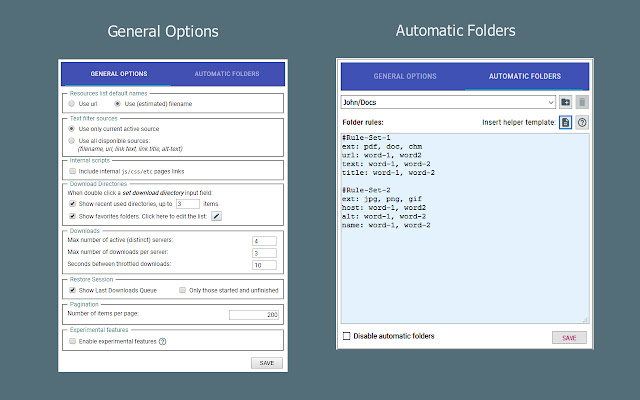Viewport: 640px width, 400px height.
Task: Select the Use url radio button
Action: click(x=71, y=104)
